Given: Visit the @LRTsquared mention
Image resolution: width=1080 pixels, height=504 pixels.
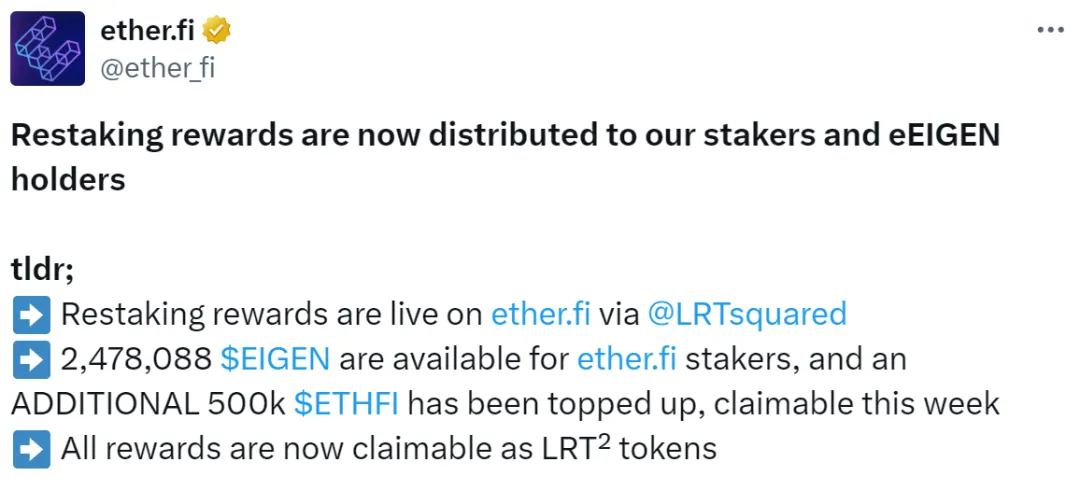Looking at the screenshot, I should (747, 315).
